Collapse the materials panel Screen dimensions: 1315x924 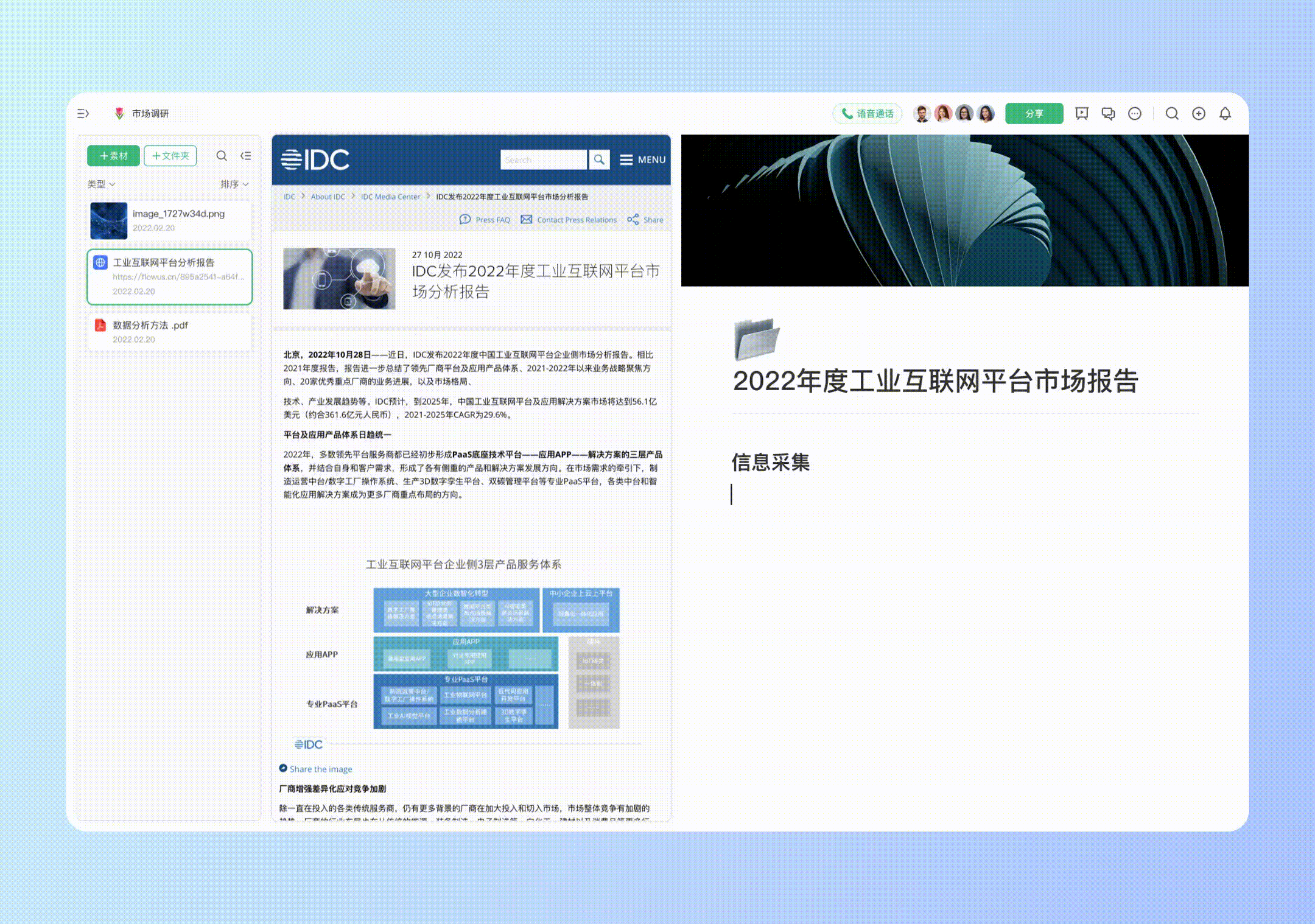(x=245, y=156)
